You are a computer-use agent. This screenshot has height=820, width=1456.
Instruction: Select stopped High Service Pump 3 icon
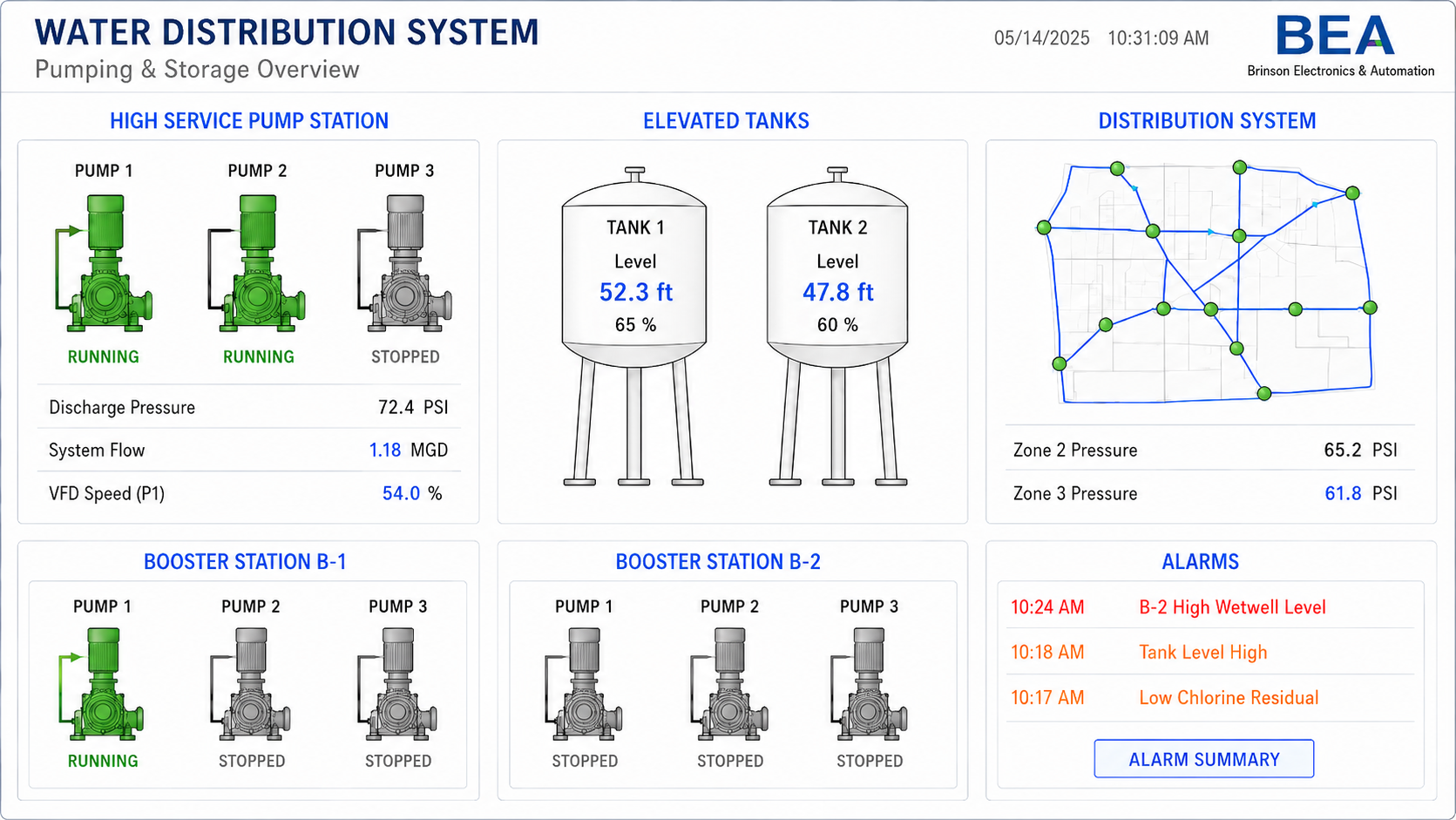tap(404, 262)
